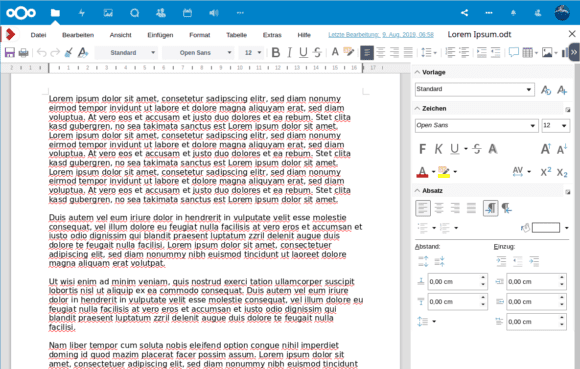This screenshot has width=580, height=369.
Task: Open the Contacts app icon
Action: coord(161,13)
